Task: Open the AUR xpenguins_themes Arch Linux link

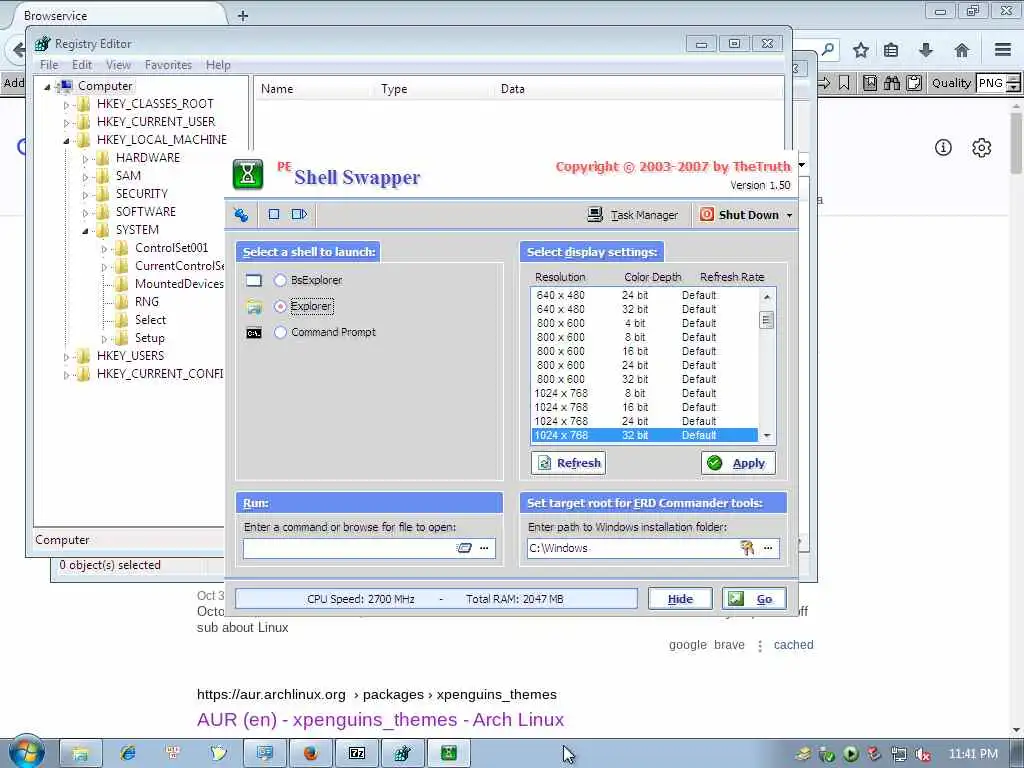Action: (x=380, y=720)
